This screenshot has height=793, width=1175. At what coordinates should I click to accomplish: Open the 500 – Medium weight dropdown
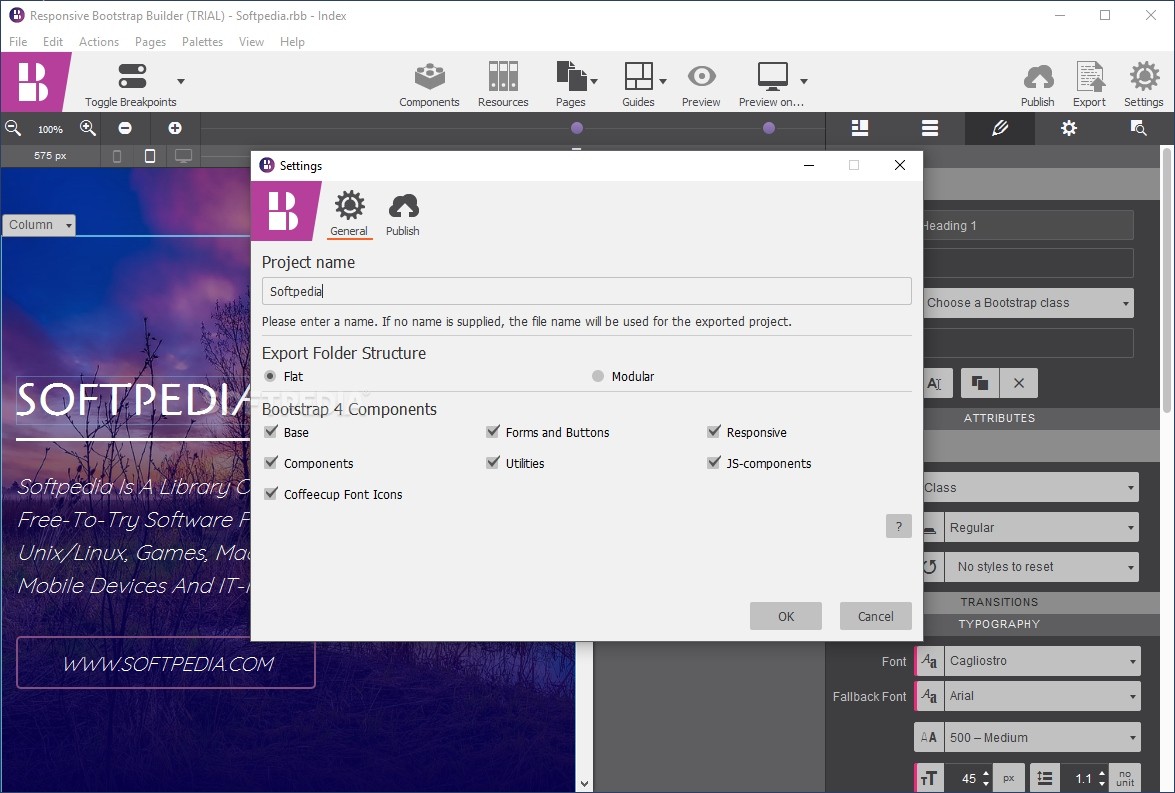pyautogui.click(x=1042, y=737)
